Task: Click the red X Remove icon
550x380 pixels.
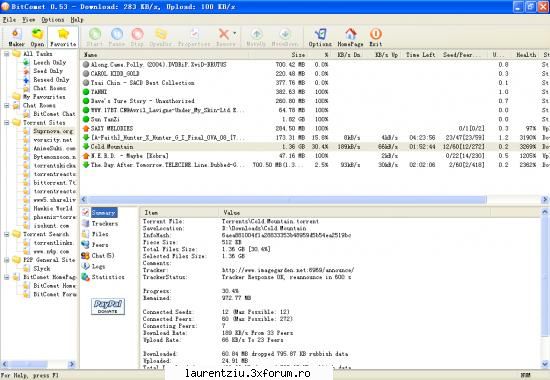Action: click(224, 34)
